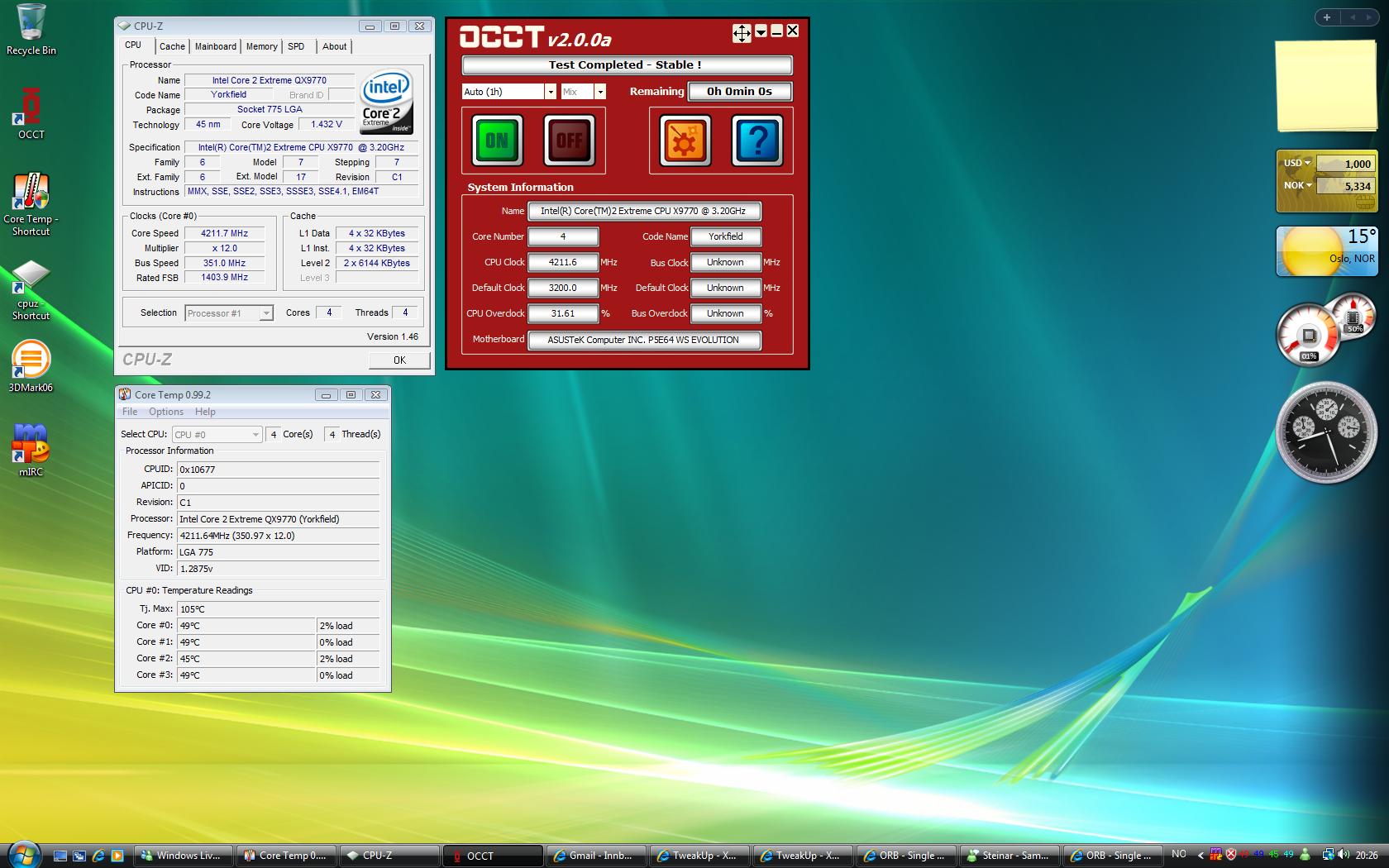Click the Steinar - Sam... taskbar button
This screenshot has height=868, width=1389.
(1010, 856)
